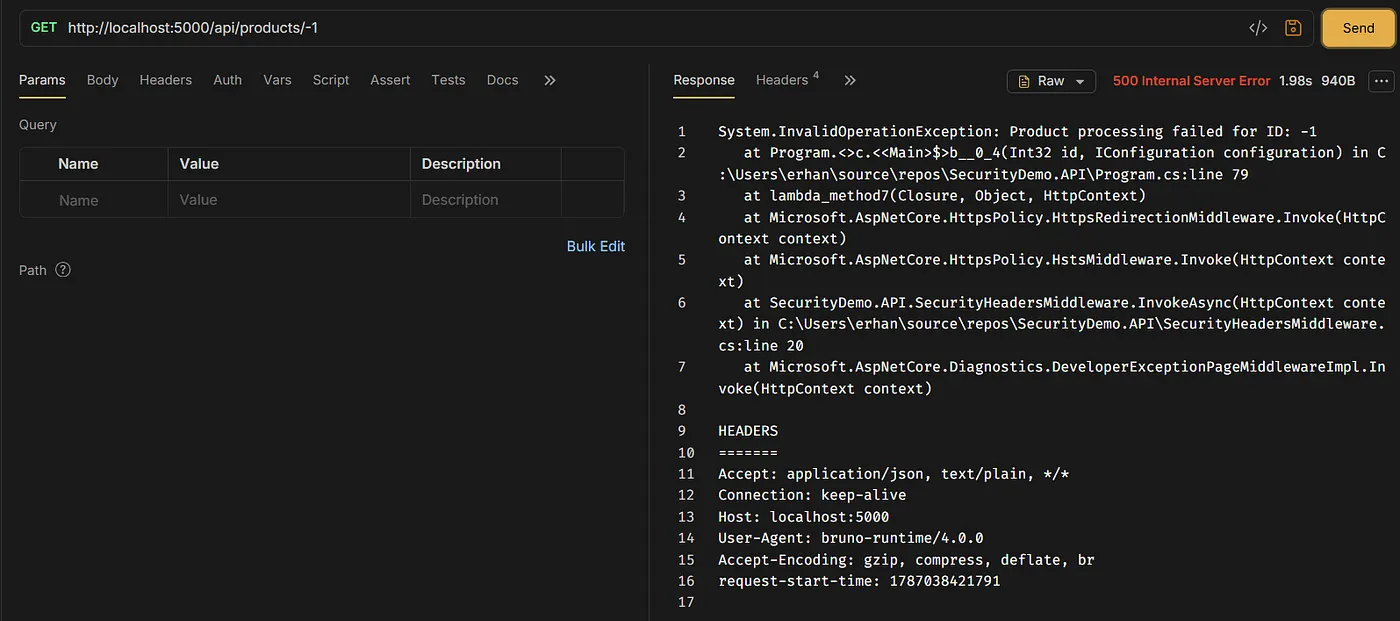Image resolution: width=1400 pixels, height=621 pixels.
Task: Click the request URL field
Action: pyautogui.click(x=650, y=28)
